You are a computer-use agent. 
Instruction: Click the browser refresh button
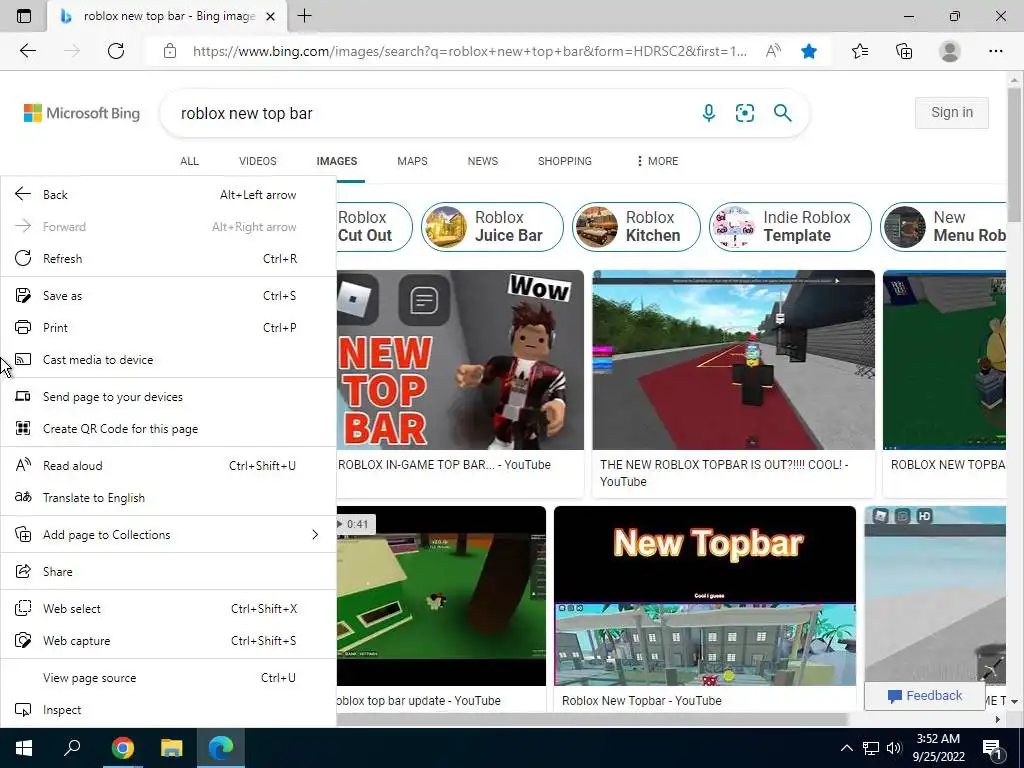(116, 51)
